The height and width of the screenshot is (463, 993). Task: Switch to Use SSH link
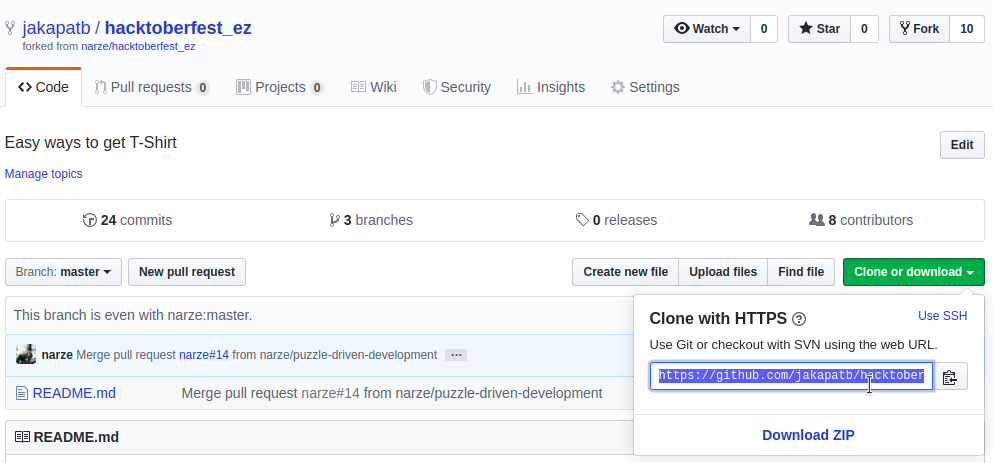pos(942,316)
